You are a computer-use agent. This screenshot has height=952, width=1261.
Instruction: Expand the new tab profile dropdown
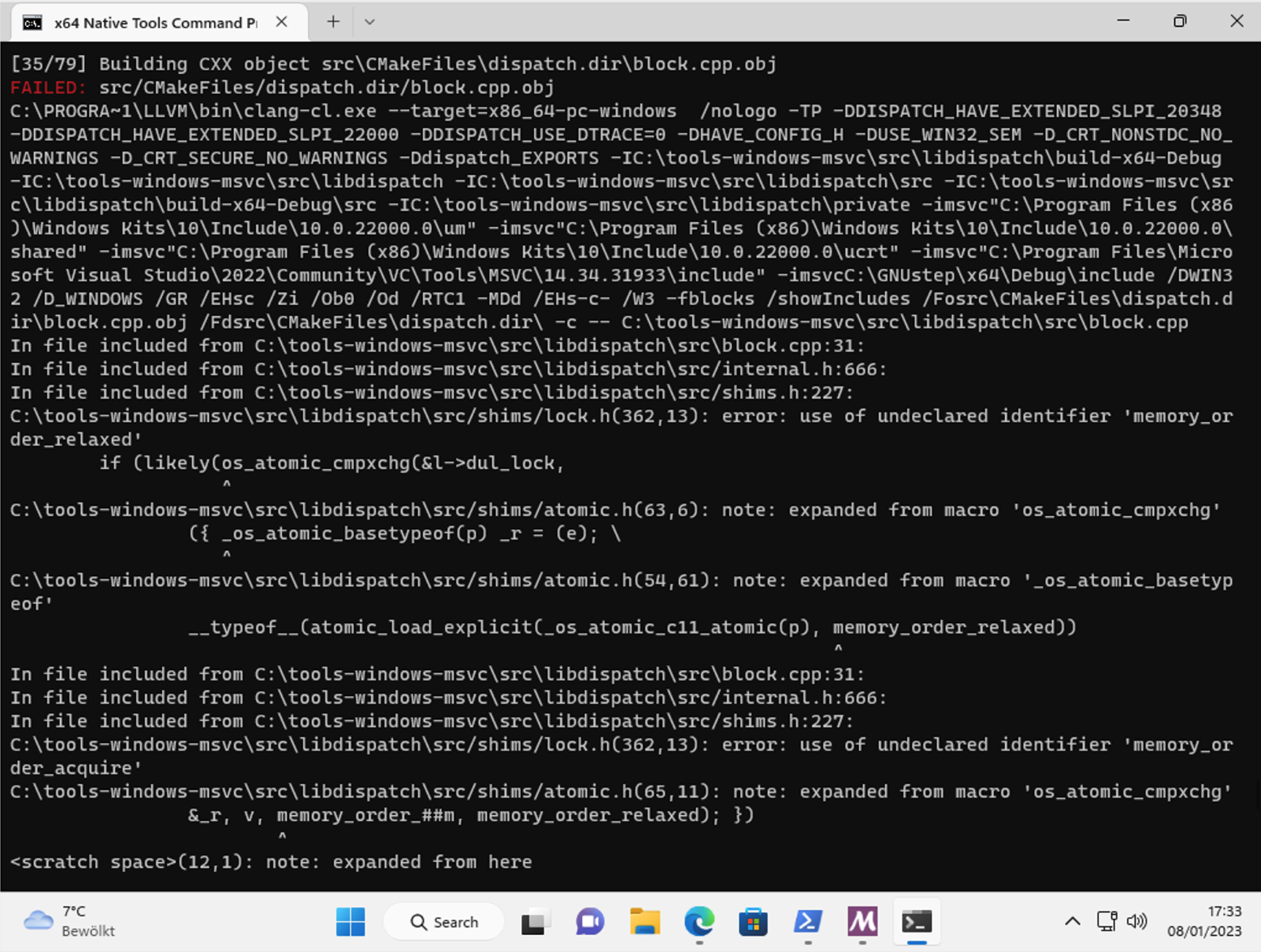(x=370, y=22)
